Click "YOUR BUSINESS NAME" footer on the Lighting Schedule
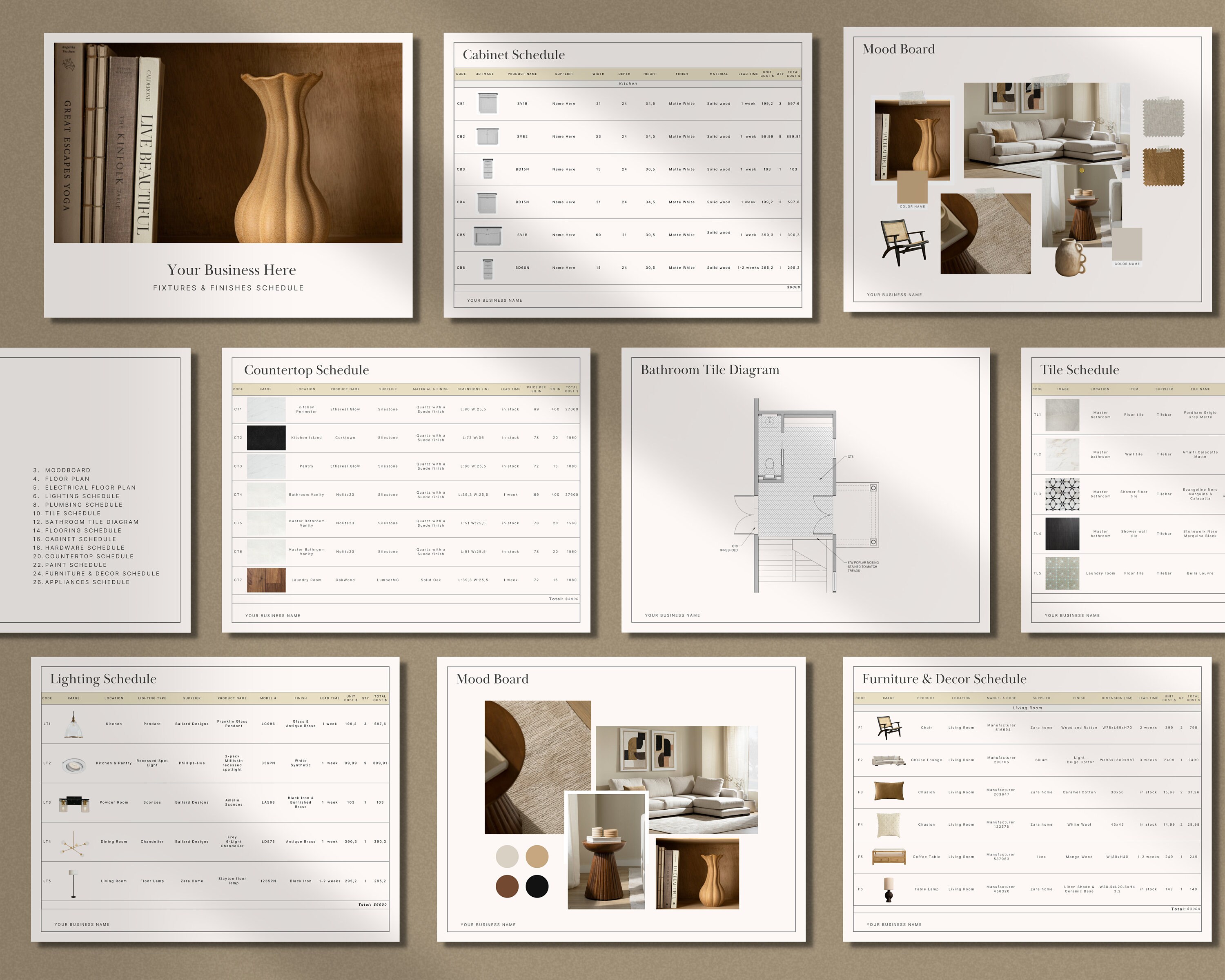This screenshot has height=980, width=1225. 82,924
